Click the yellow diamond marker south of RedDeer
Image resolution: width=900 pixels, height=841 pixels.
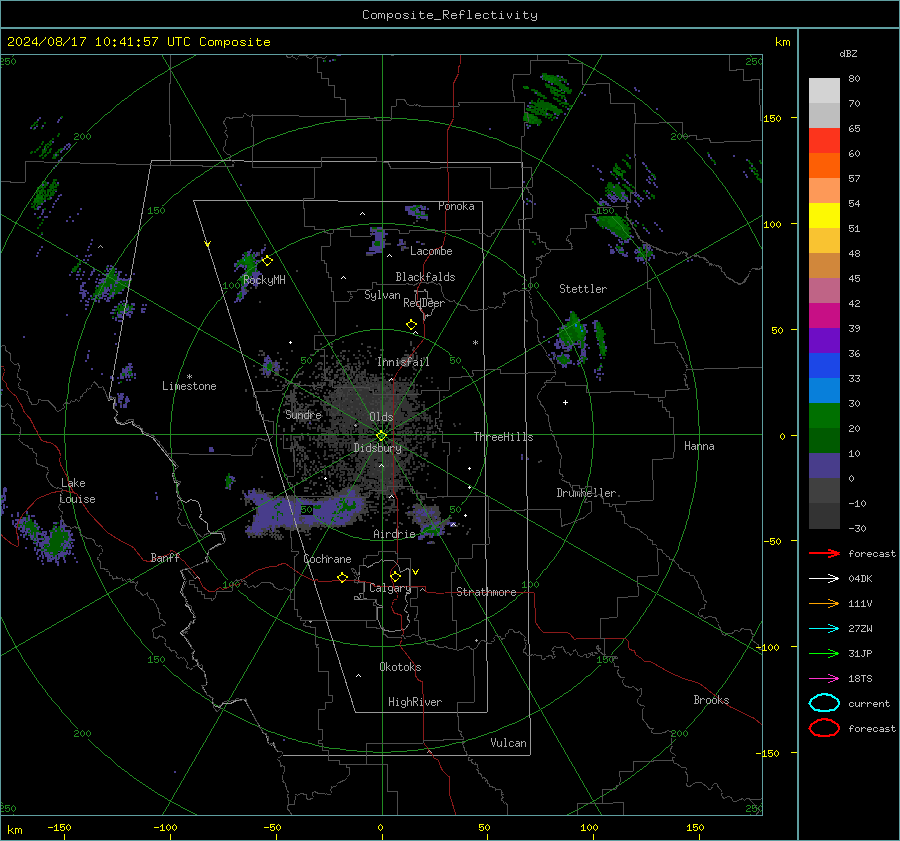[411, 325]
